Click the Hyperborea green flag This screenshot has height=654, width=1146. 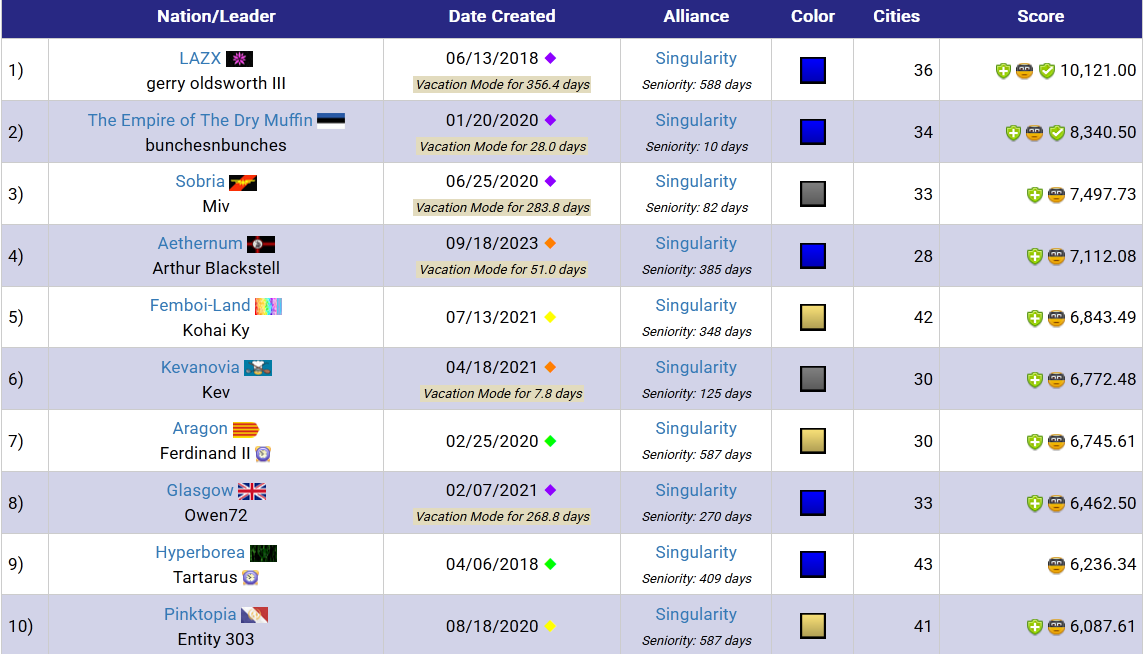(x=263, y=553)
